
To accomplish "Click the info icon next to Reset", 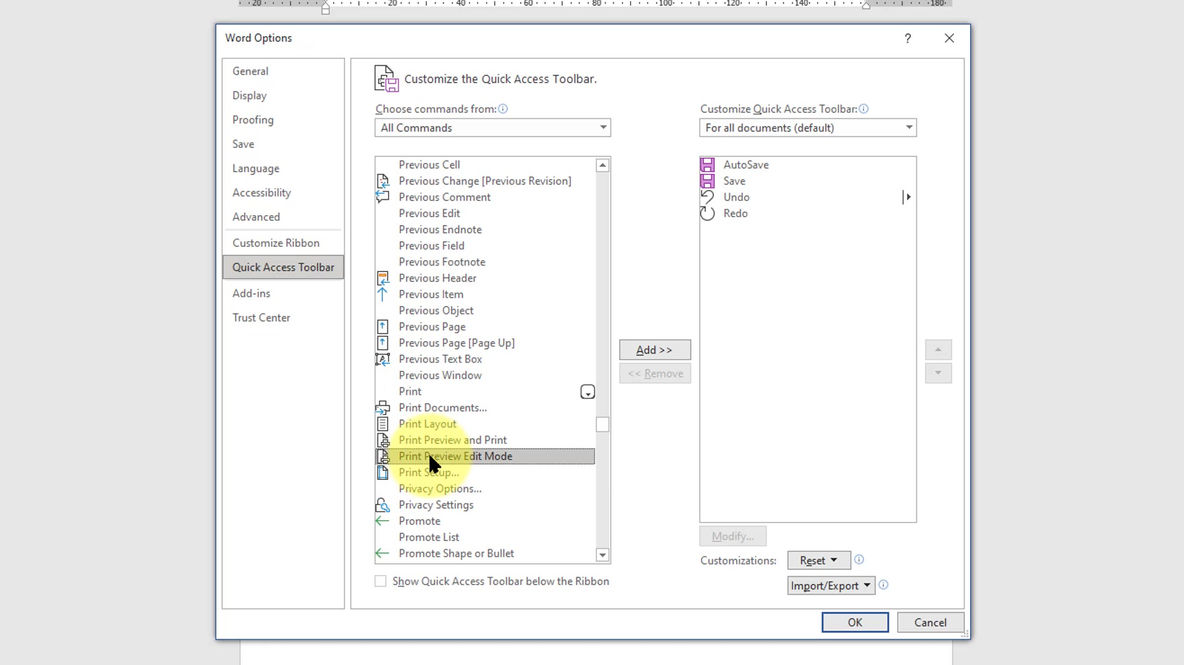I will [859, 560].
